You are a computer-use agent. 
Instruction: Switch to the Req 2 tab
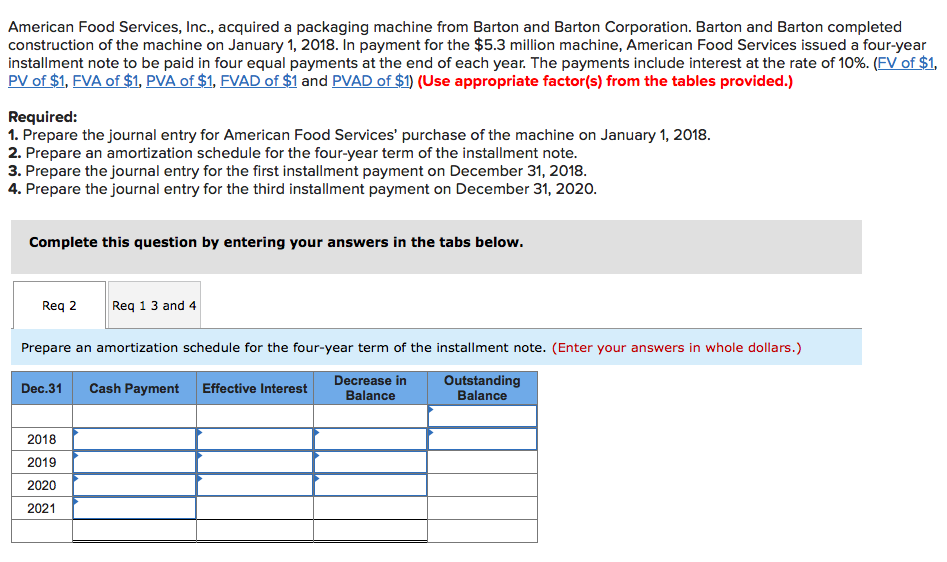tap(59, 305)
